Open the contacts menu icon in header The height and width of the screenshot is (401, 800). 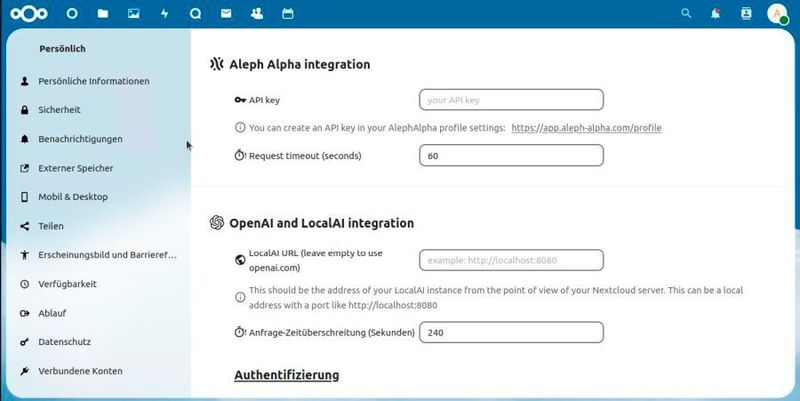coord(746,14)
